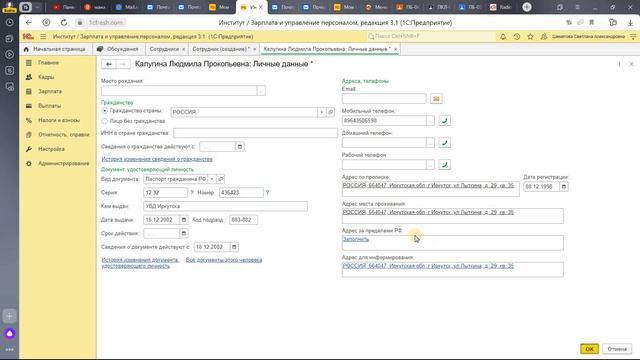This screenshot has height=360, width=640.
Task: Open home phone field ellipsis button
Action: pos(430,143)
